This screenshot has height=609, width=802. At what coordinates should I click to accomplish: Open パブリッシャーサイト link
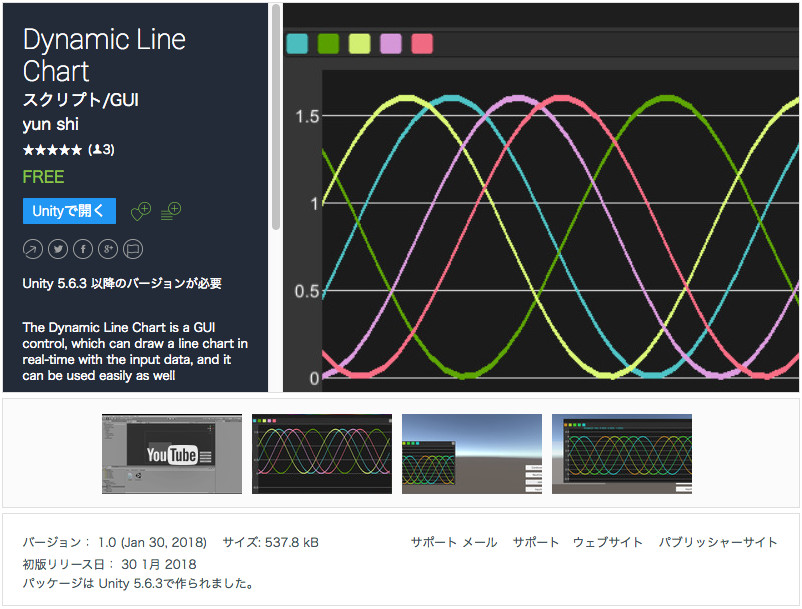click(718, 542)
